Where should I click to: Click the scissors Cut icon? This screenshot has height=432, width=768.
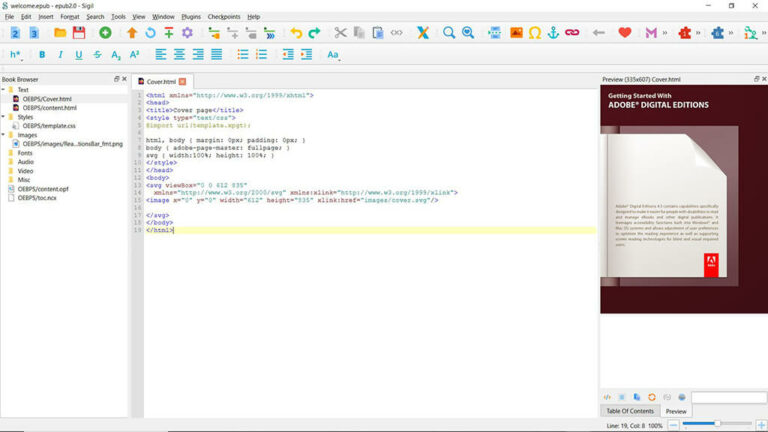(x=341, y=33)
